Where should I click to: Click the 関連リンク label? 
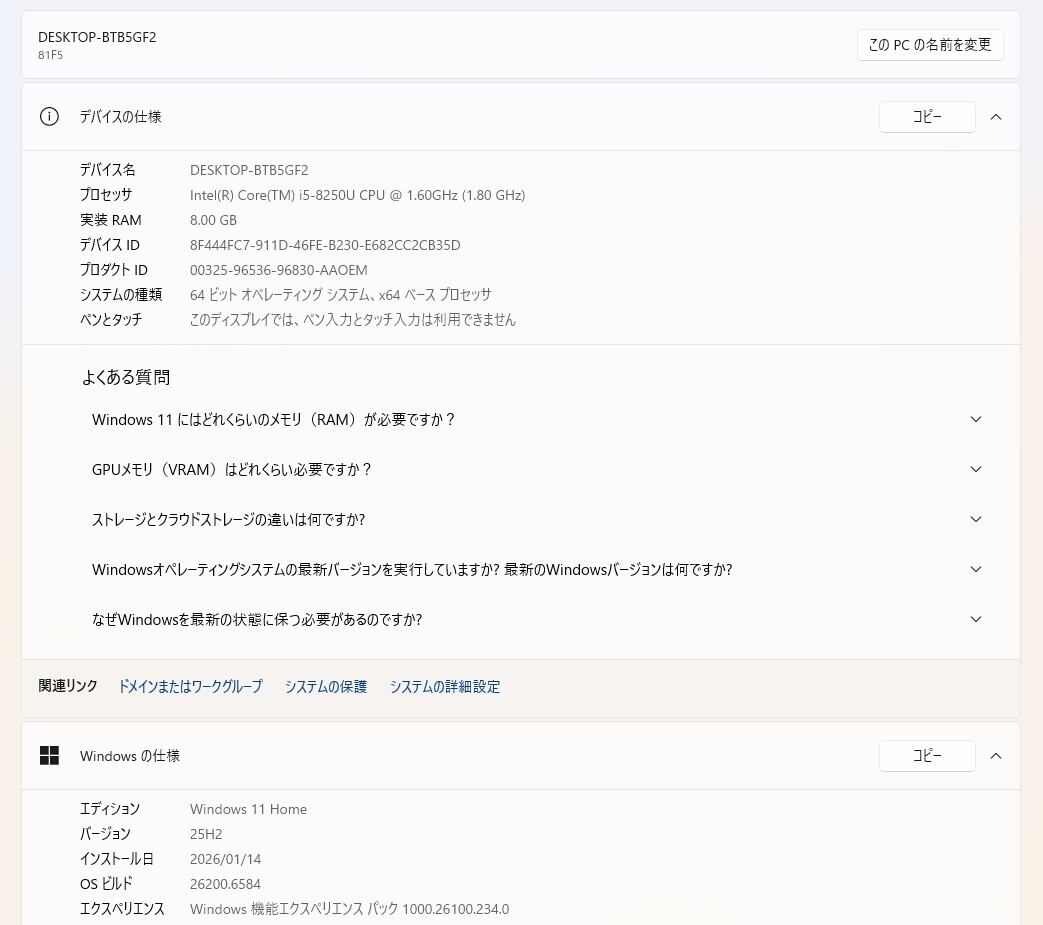pyautogui.click(x=68, y=686)
